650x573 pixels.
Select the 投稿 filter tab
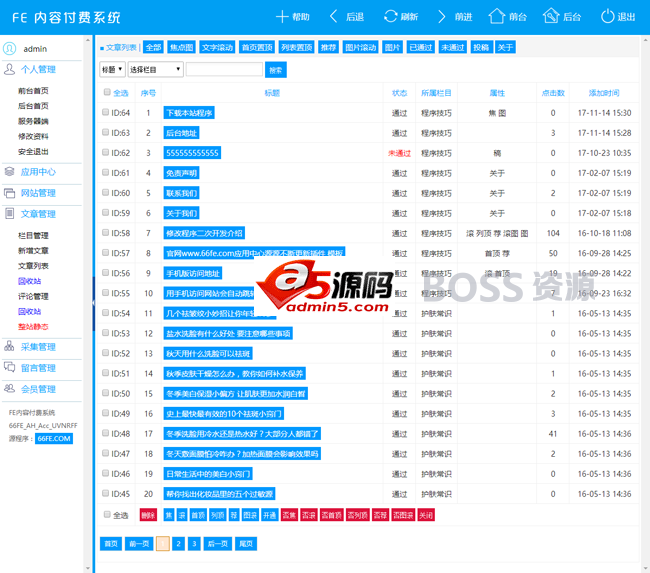481,47
